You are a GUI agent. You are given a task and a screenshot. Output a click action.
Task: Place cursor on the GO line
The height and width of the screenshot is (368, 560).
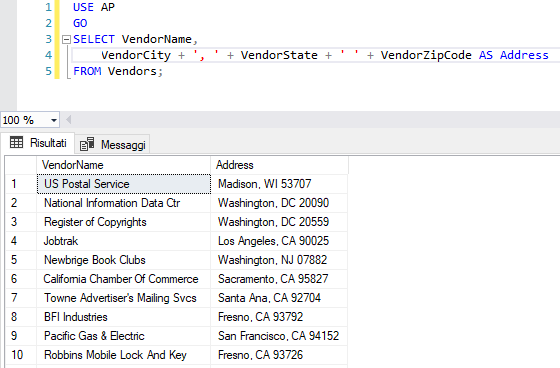[80, 23]
